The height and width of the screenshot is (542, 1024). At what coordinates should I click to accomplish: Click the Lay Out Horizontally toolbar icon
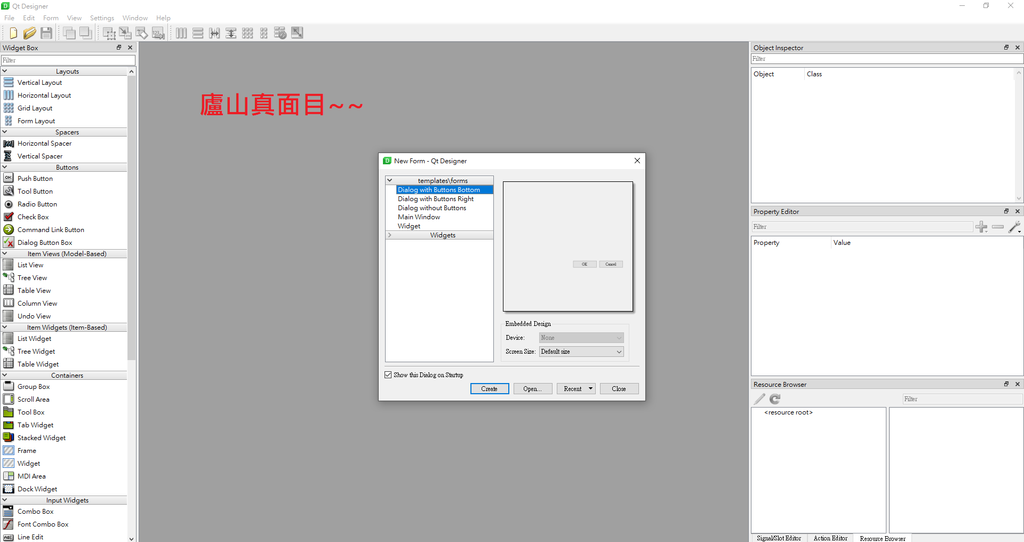tap(182, 33)
